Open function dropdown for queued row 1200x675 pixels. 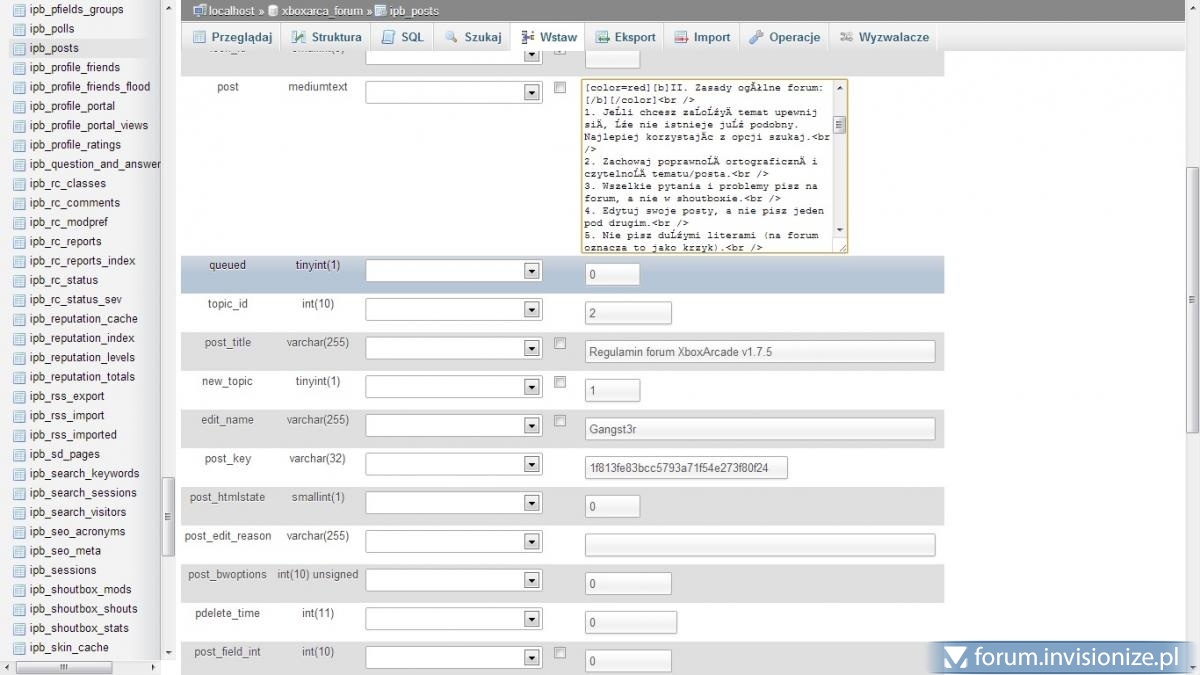tap(454, 272)
